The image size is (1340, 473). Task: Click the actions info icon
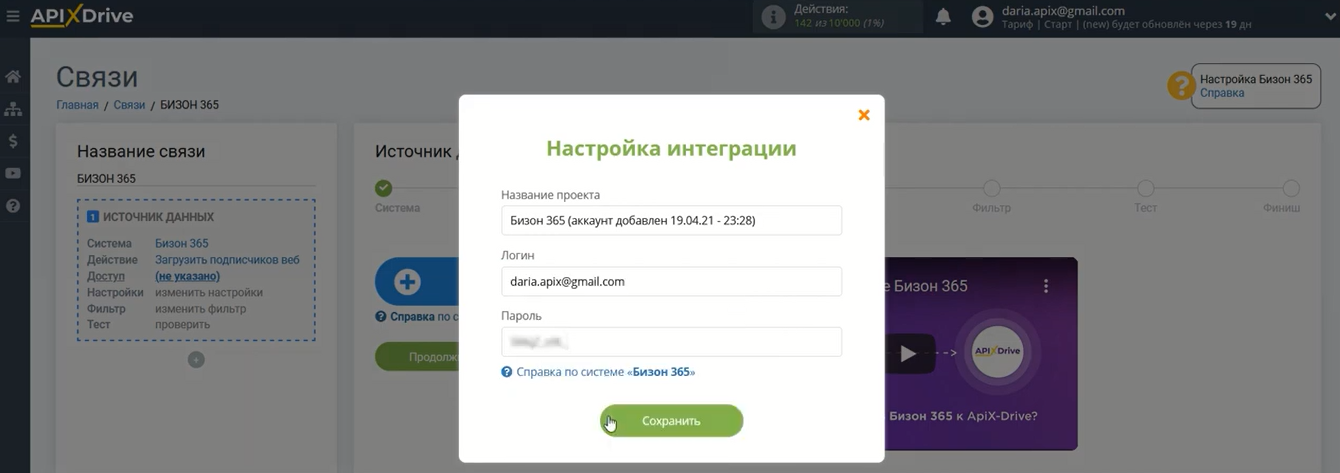pyautogui.click(x=773, y=17)
